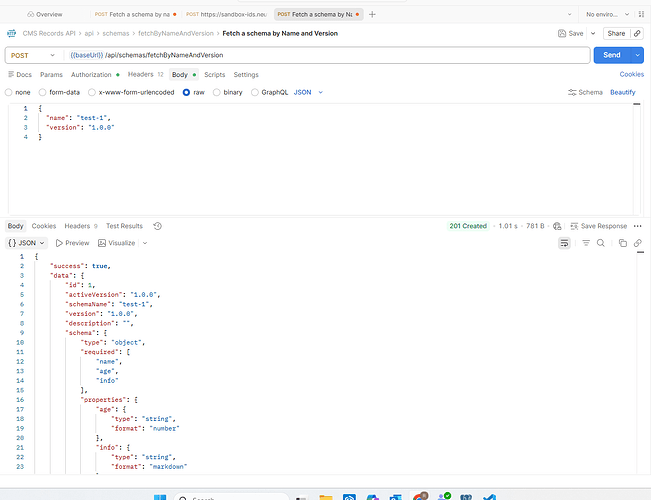The image size is (651, 500).
Task: Switch to the response Cookies tab
Action: tap(44, 226)
